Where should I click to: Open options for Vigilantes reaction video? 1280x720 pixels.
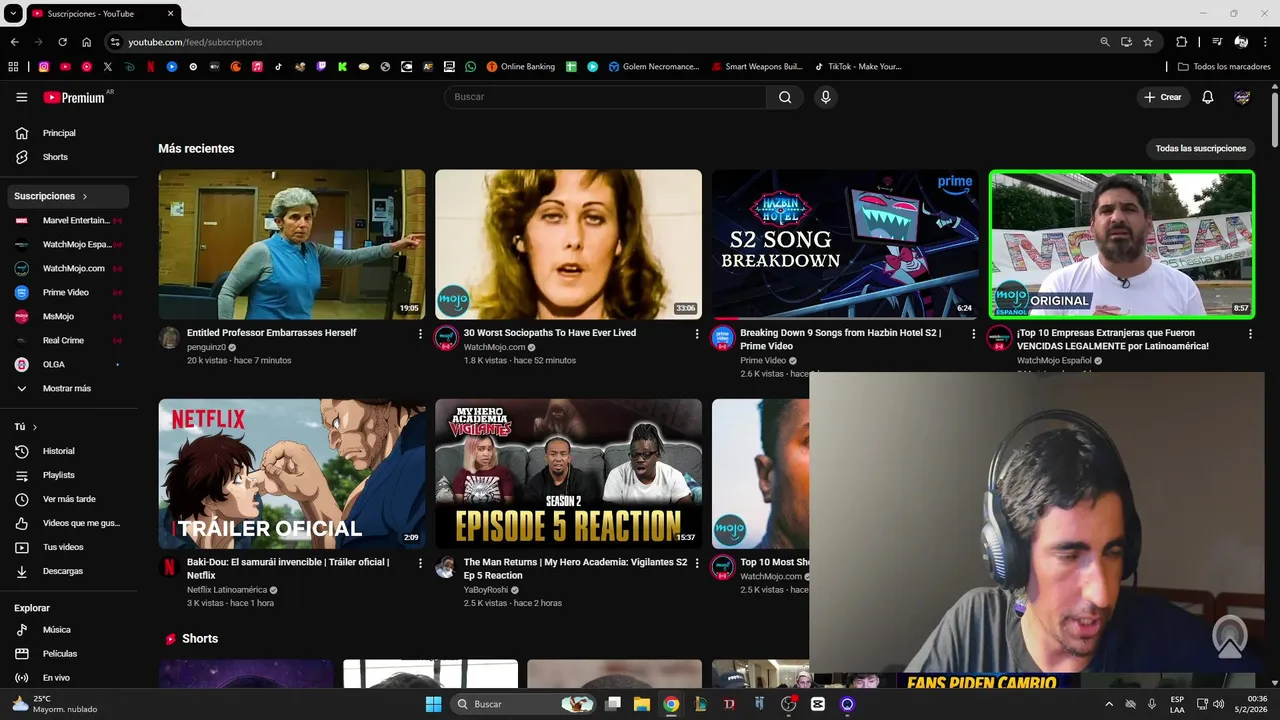point(697,563)
